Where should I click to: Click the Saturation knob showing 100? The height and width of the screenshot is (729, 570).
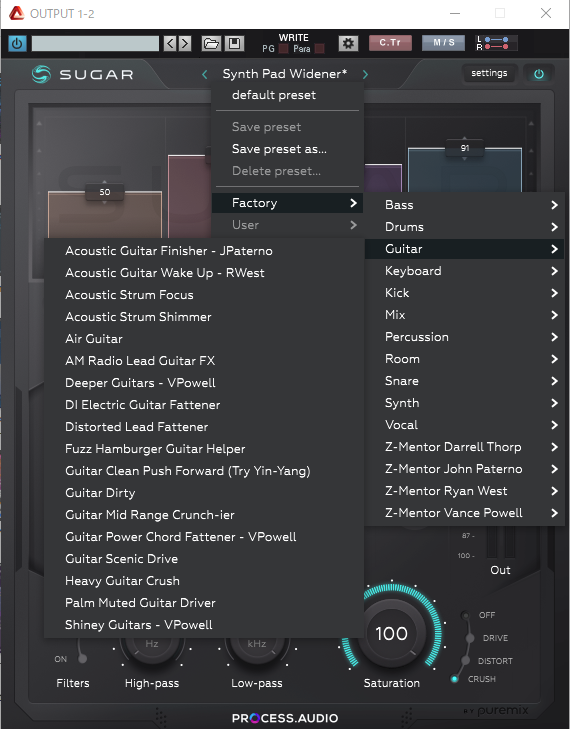tap(392, 633)
